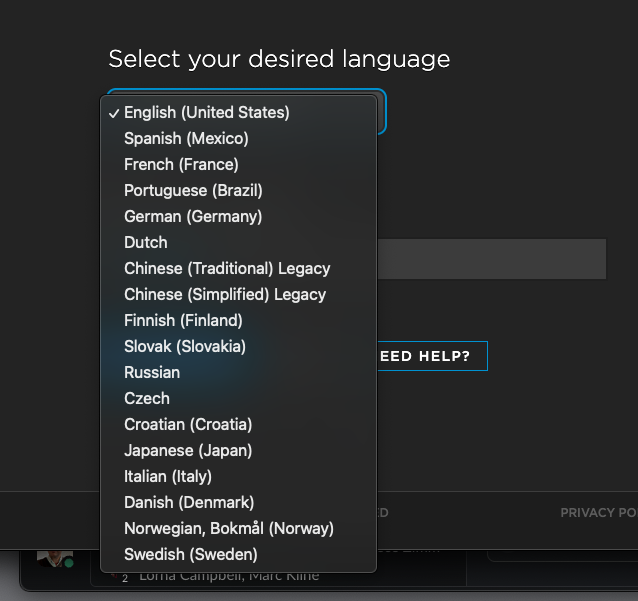Select English (United States) from the language list
The height and width of the screenshot is (601, 638).
pyautogui.click(x=207, y=112)
